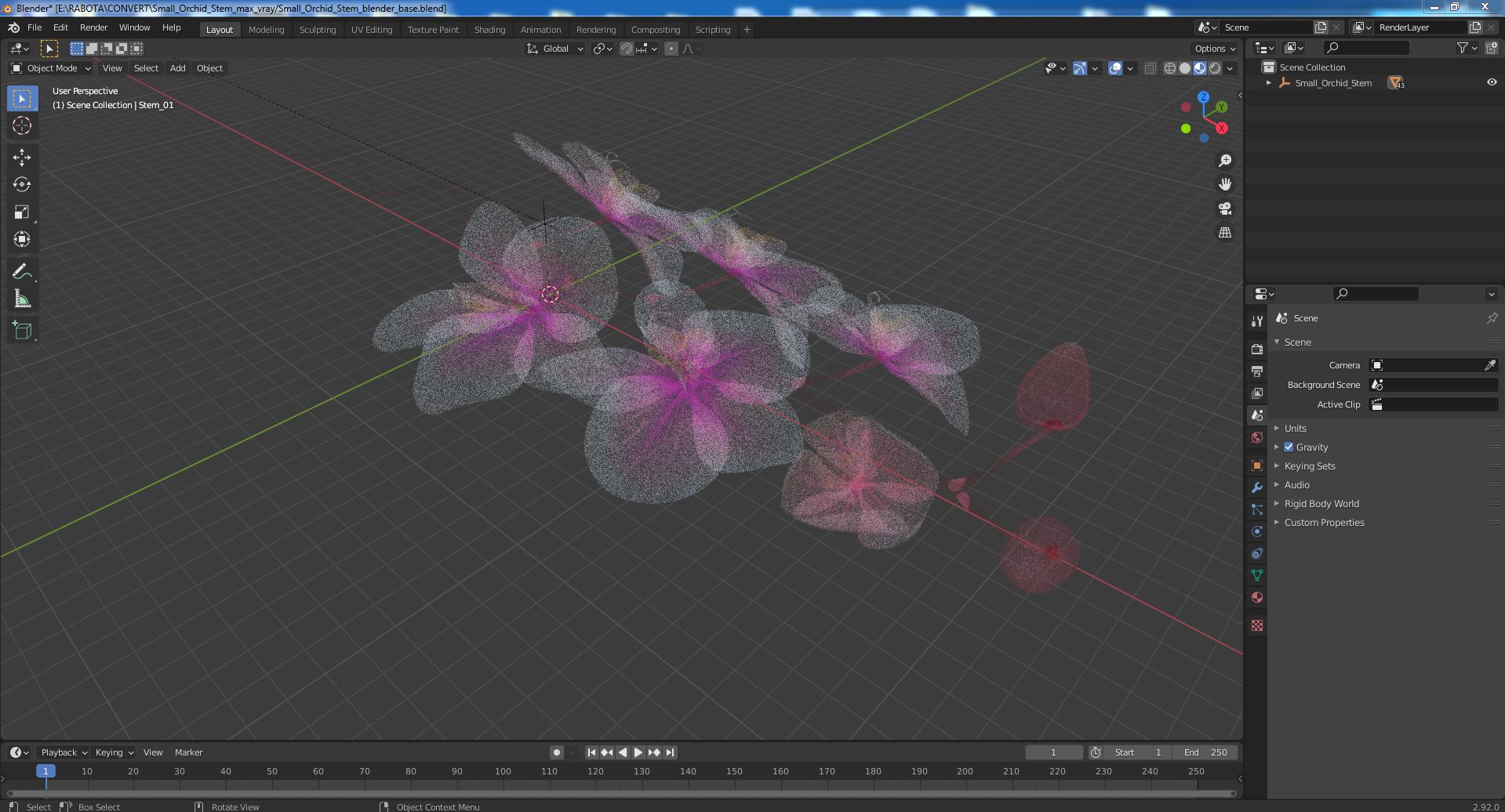Toggle the Gravity checkbox
Viewport: 1505px width, 812px height.
(1289, 447)
